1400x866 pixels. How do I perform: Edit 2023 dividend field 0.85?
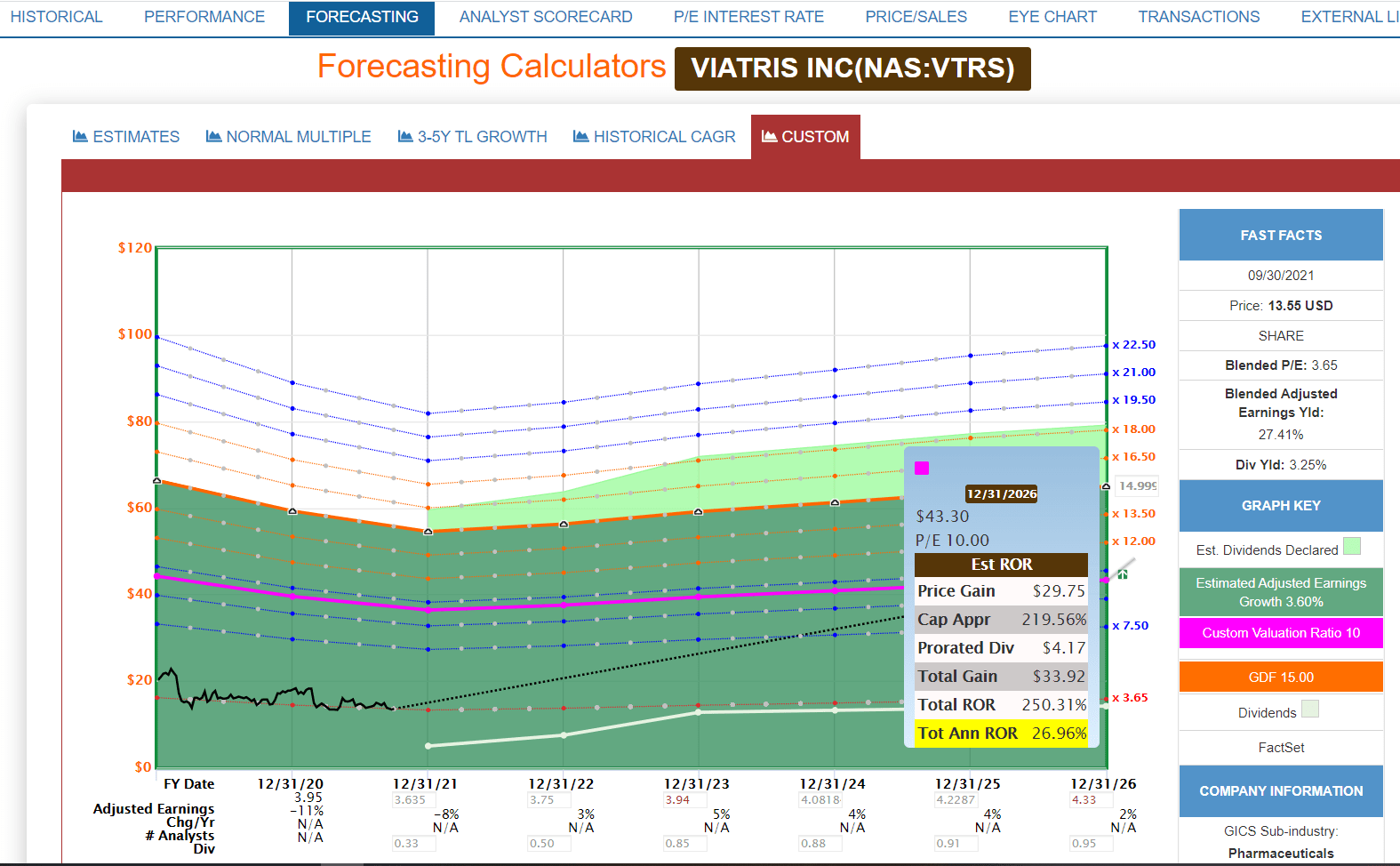684,844
